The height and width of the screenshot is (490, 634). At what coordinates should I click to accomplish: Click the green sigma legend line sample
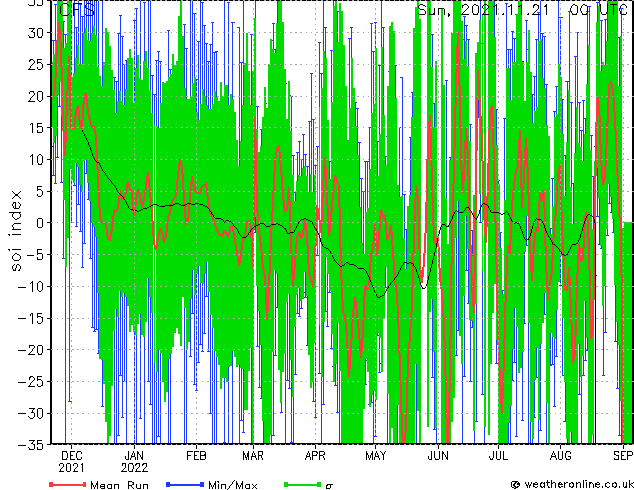click(302, 484)
